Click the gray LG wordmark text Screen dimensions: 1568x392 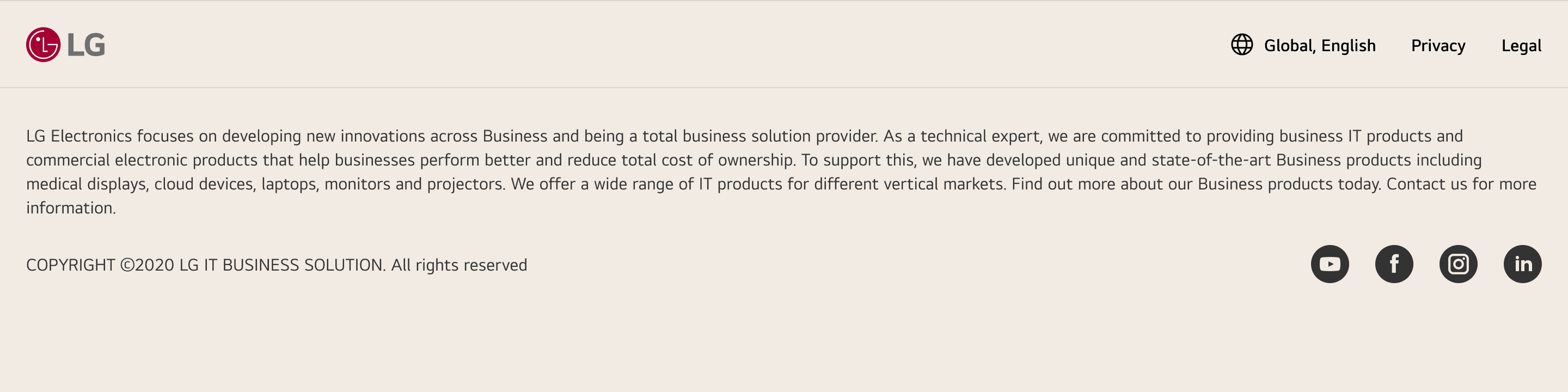click(x=86, y=45)
